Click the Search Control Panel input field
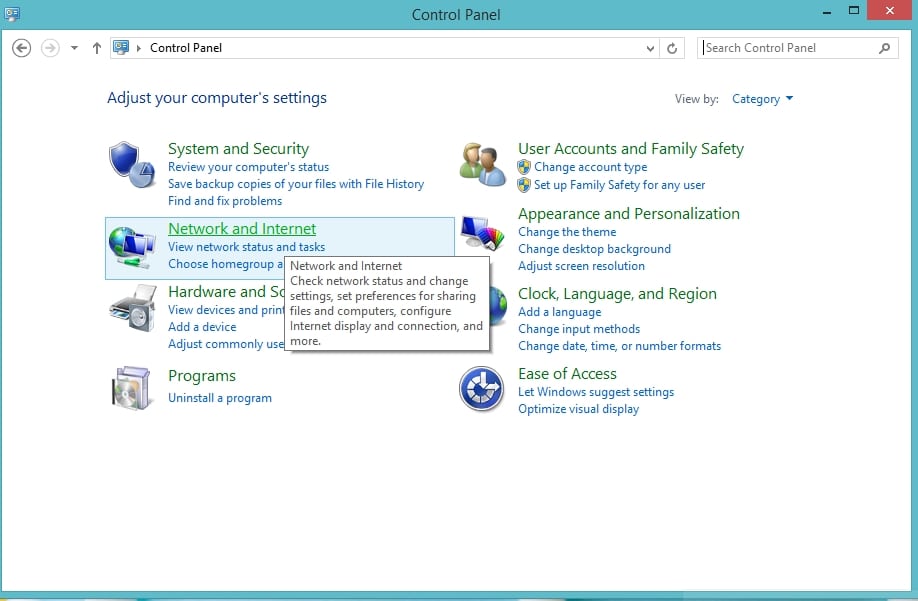 coord(797,48)
